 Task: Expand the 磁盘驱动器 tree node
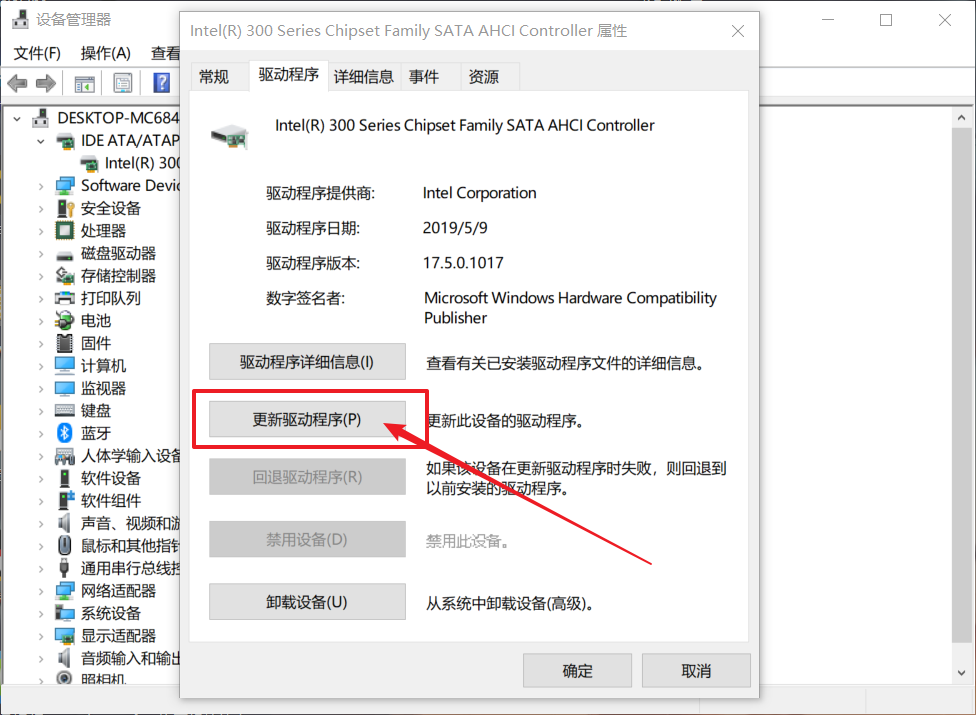tap(40, 253)
